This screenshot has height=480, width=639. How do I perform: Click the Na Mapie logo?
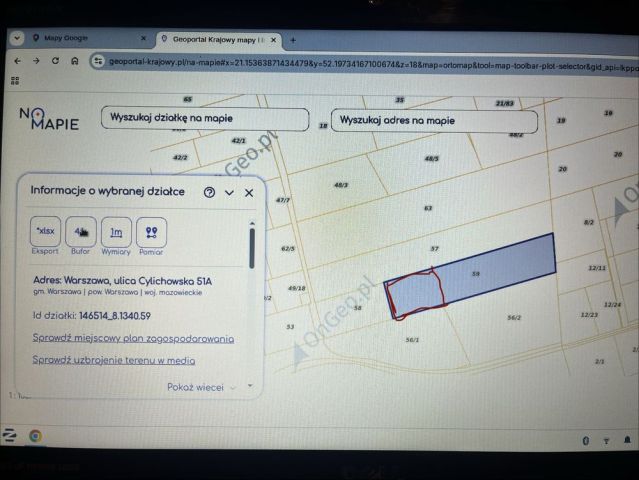pos(49,119)
